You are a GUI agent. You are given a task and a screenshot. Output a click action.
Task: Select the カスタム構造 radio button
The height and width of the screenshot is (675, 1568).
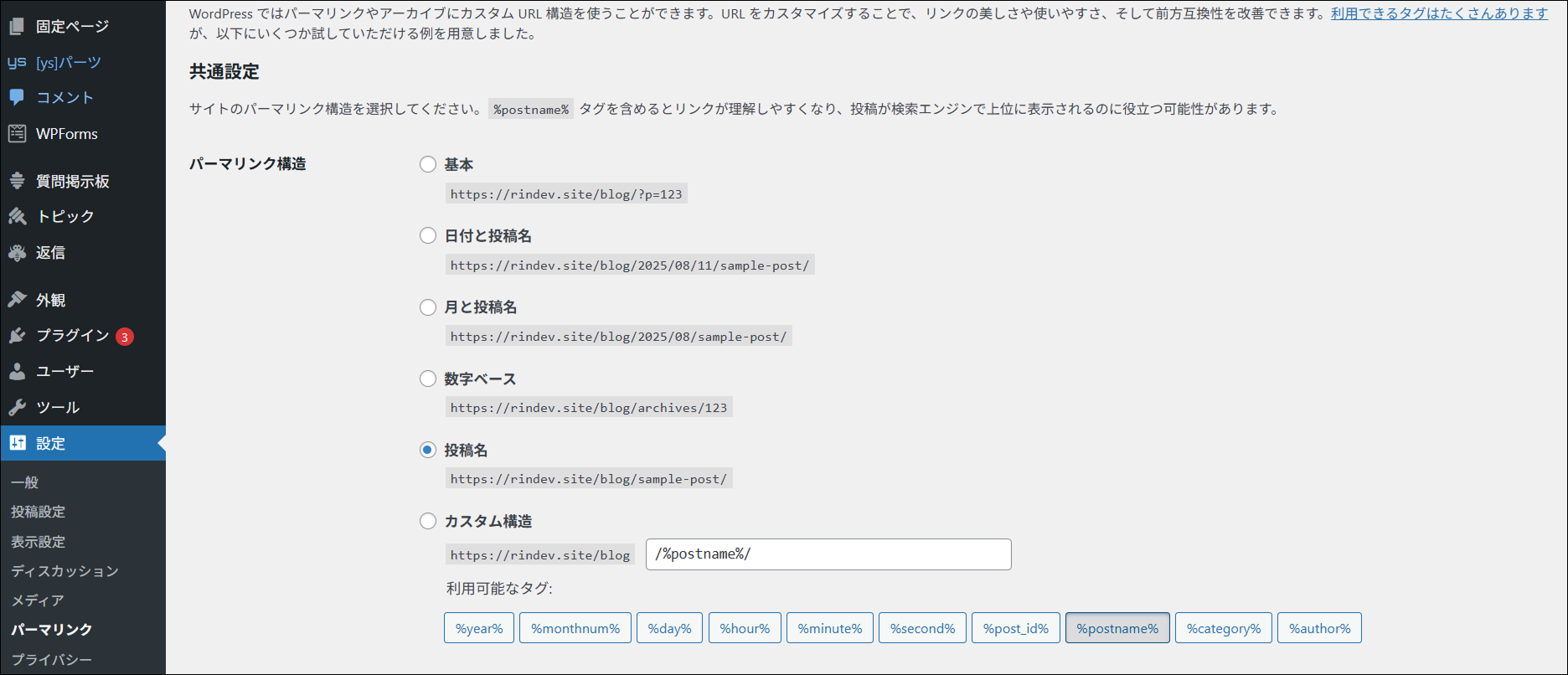pyautogui.click(x=428, y=521)
